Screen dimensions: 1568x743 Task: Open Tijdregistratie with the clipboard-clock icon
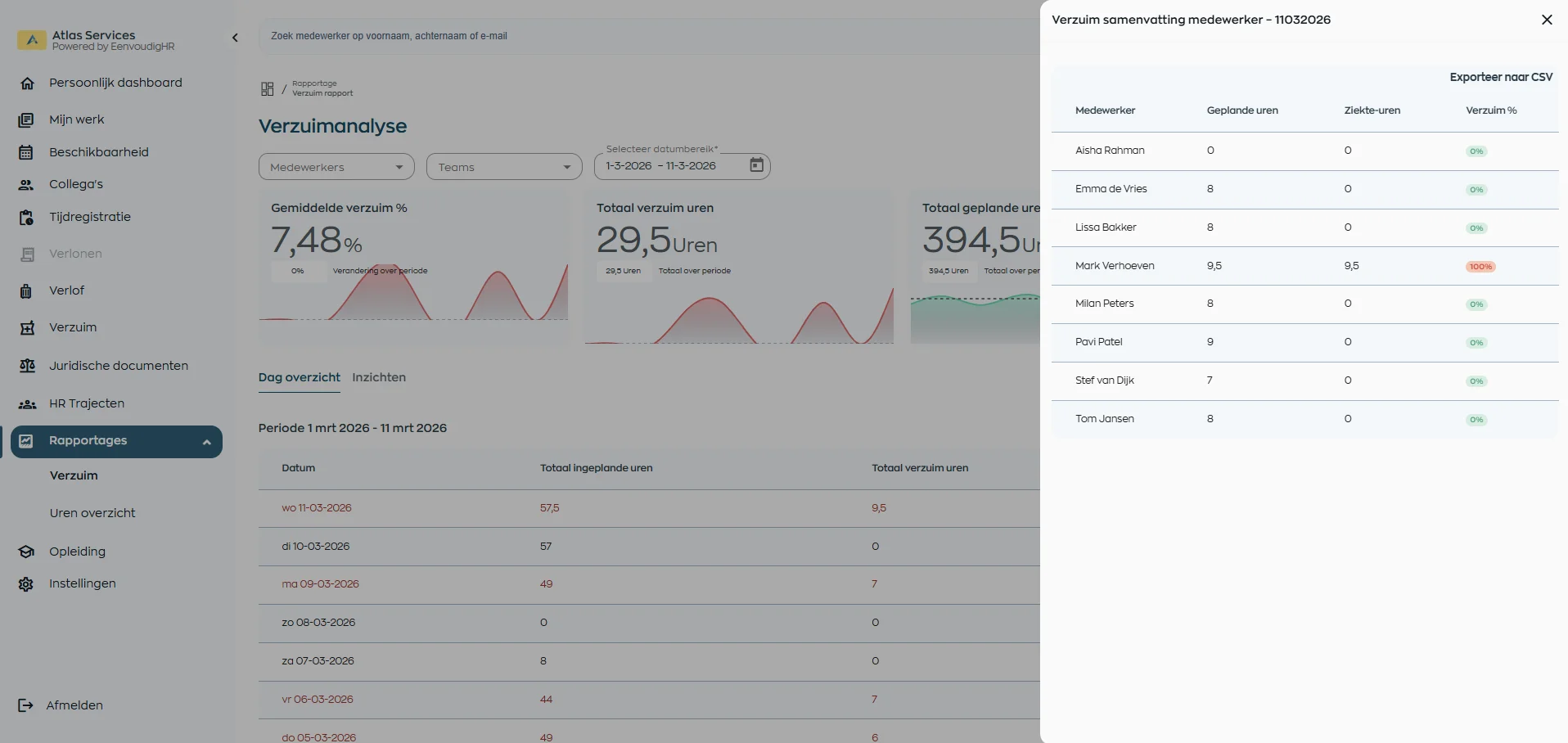tap(28, 217)
